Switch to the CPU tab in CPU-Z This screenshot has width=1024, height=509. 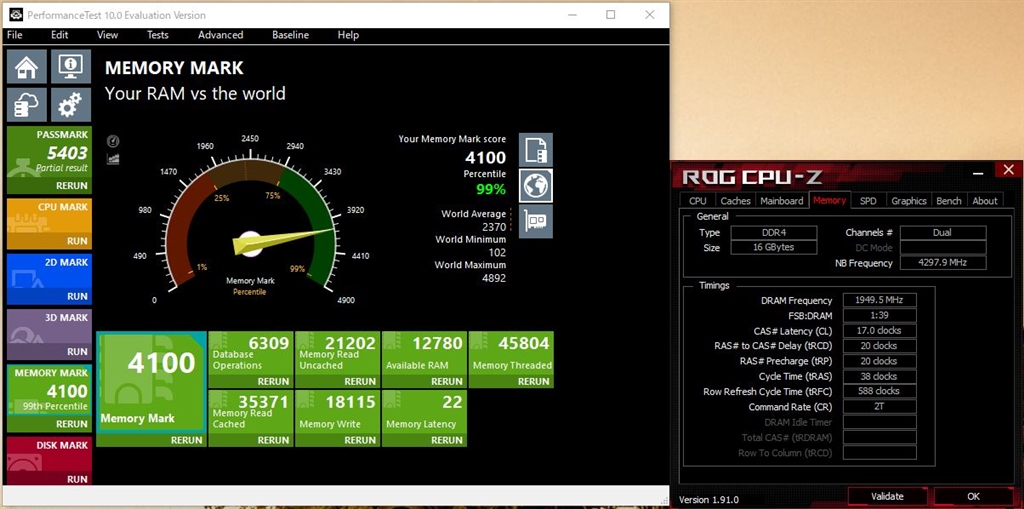pos(697,201)
